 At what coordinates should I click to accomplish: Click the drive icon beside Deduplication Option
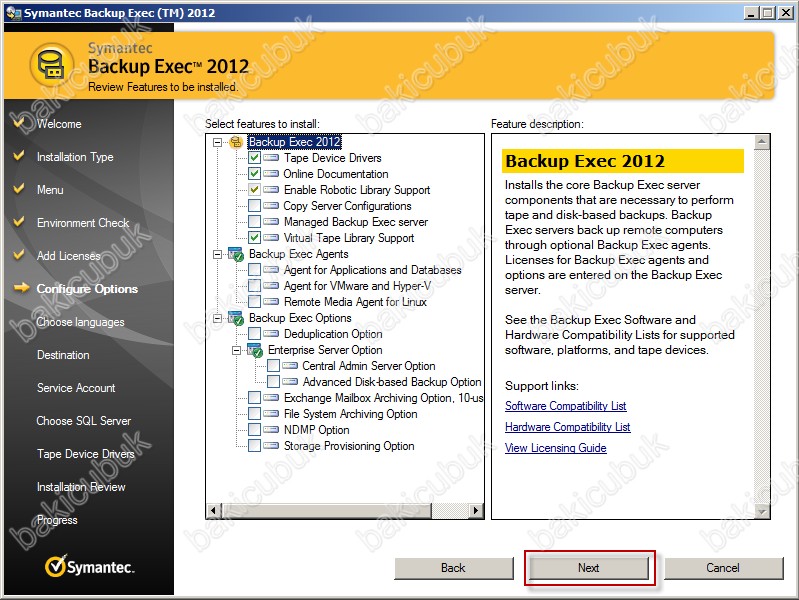coord(271,334)
